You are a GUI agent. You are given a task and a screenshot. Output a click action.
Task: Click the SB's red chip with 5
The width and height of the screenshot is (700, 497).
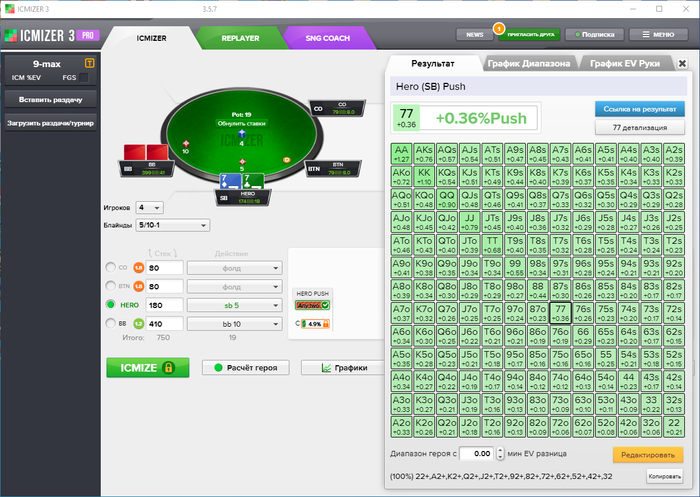click(x=242, y=162)
